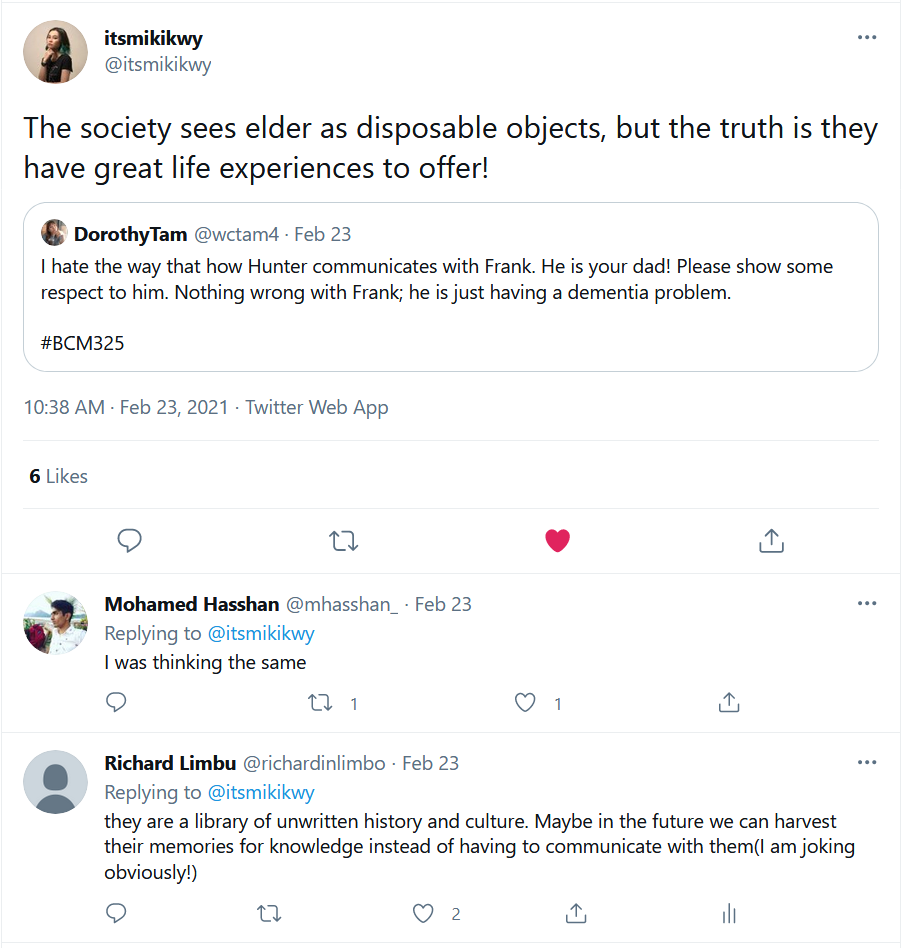Reply to the main itsmikikwy tweet
The width and height of the screenshot is (903, 948).
tap(130, 541)
